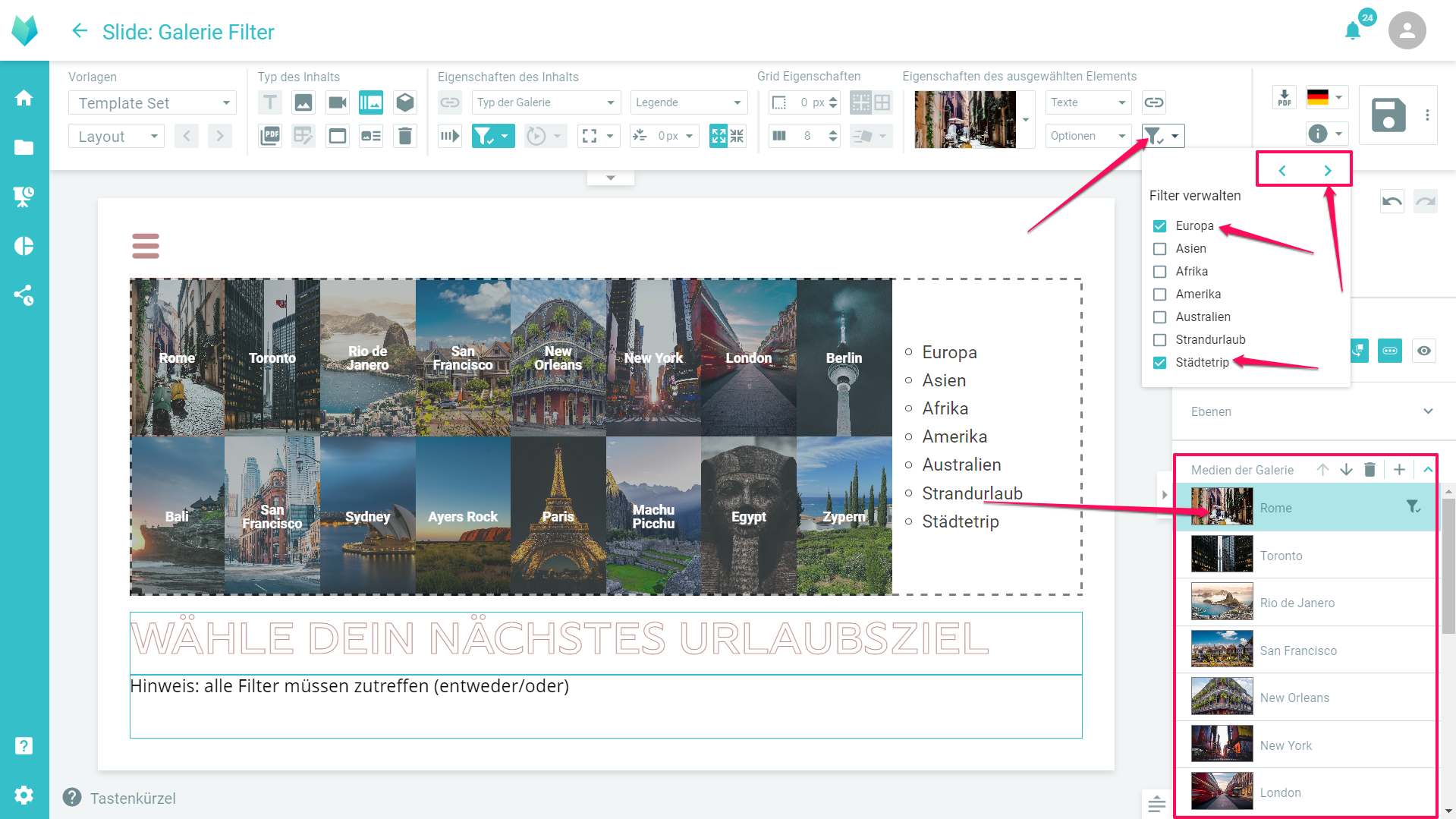Check the Amerika filter checkbox
The height and width of the screenshot is (819, 1456).
click(x=1159, y=295)
